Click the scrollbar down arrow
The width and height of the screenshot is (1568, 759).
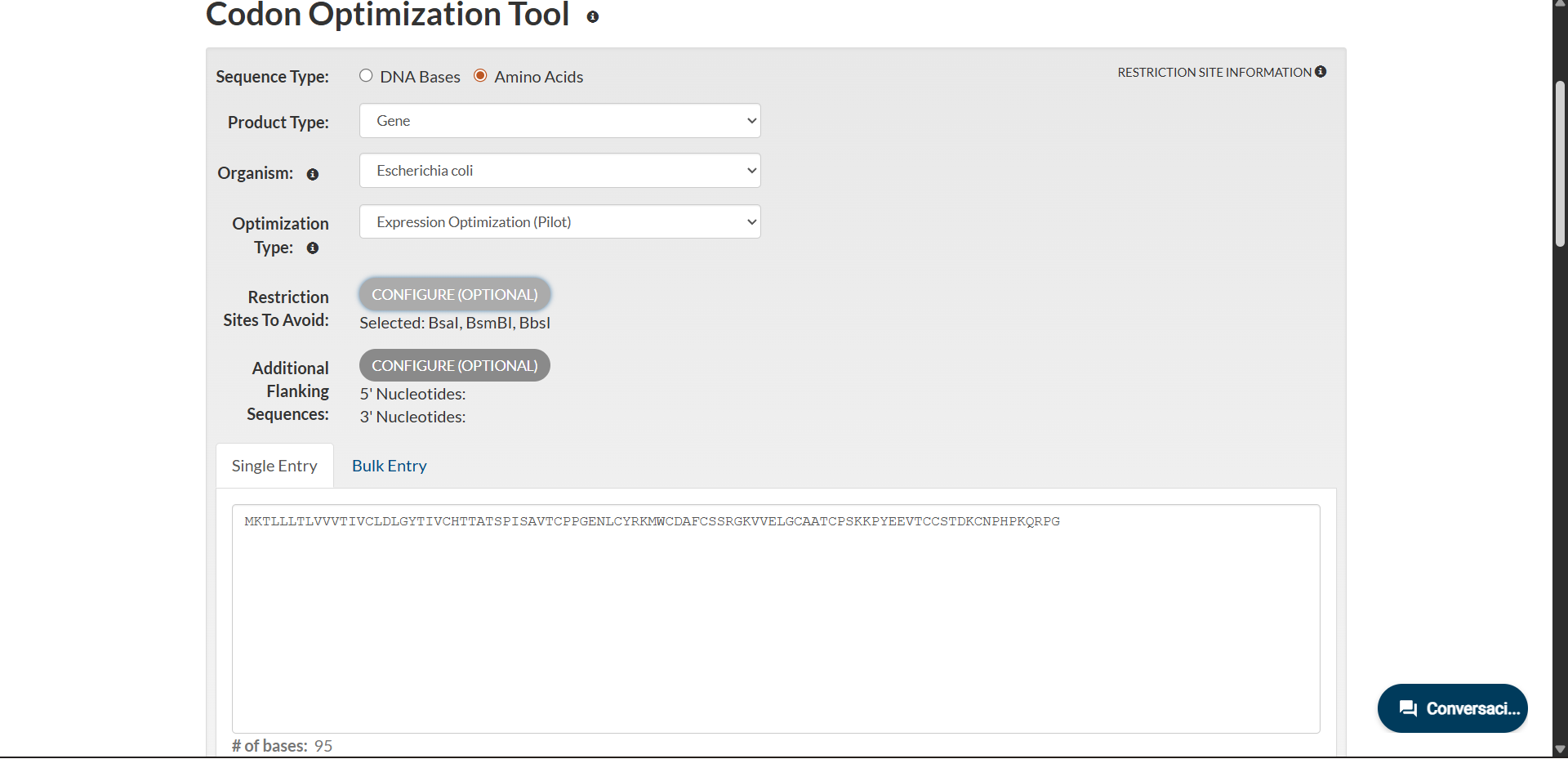[1560, 749]
